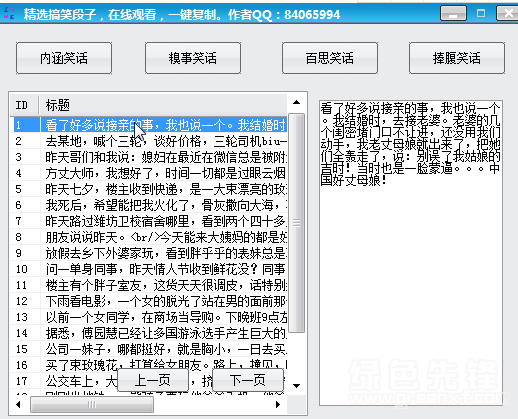
Task: Select row 10 about 单身同事
Action: 149,269
